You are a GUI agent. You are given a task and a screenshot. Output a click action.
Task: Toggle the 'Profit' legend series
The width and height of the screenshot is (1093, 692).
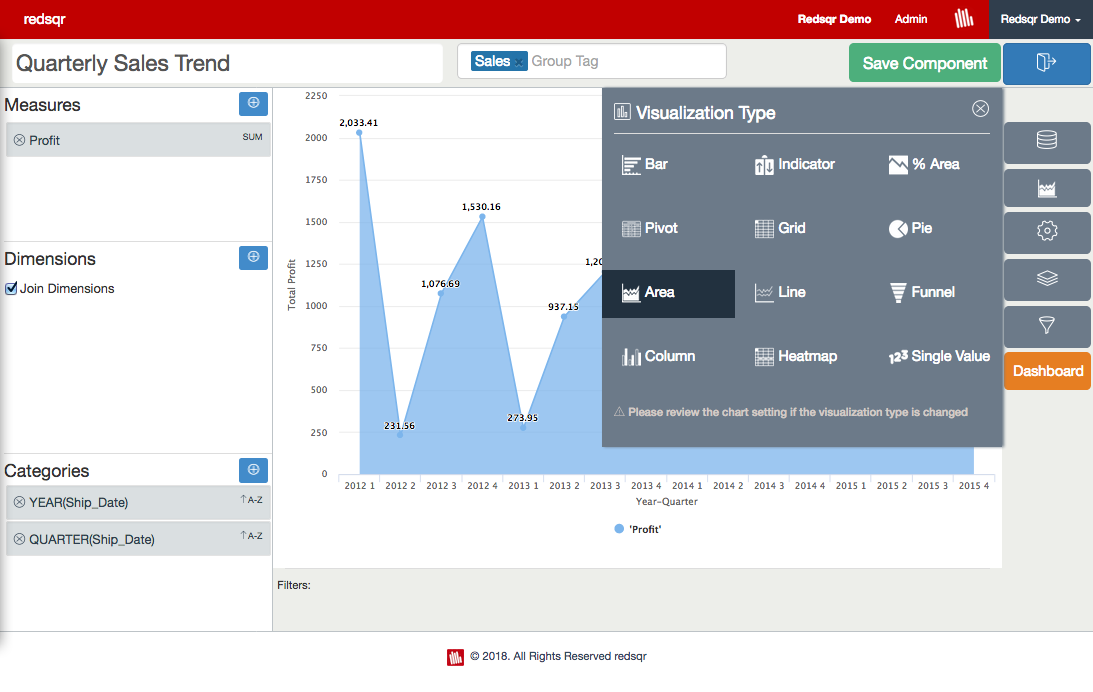pyautogui.click(x=638, y=529)
